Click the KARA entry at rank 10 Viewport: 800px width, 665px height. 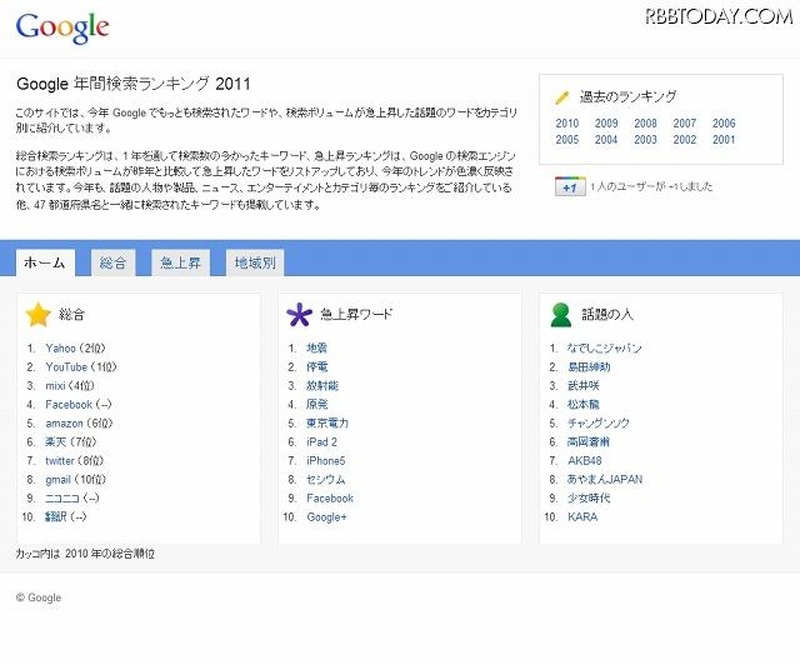coord(581,517)
